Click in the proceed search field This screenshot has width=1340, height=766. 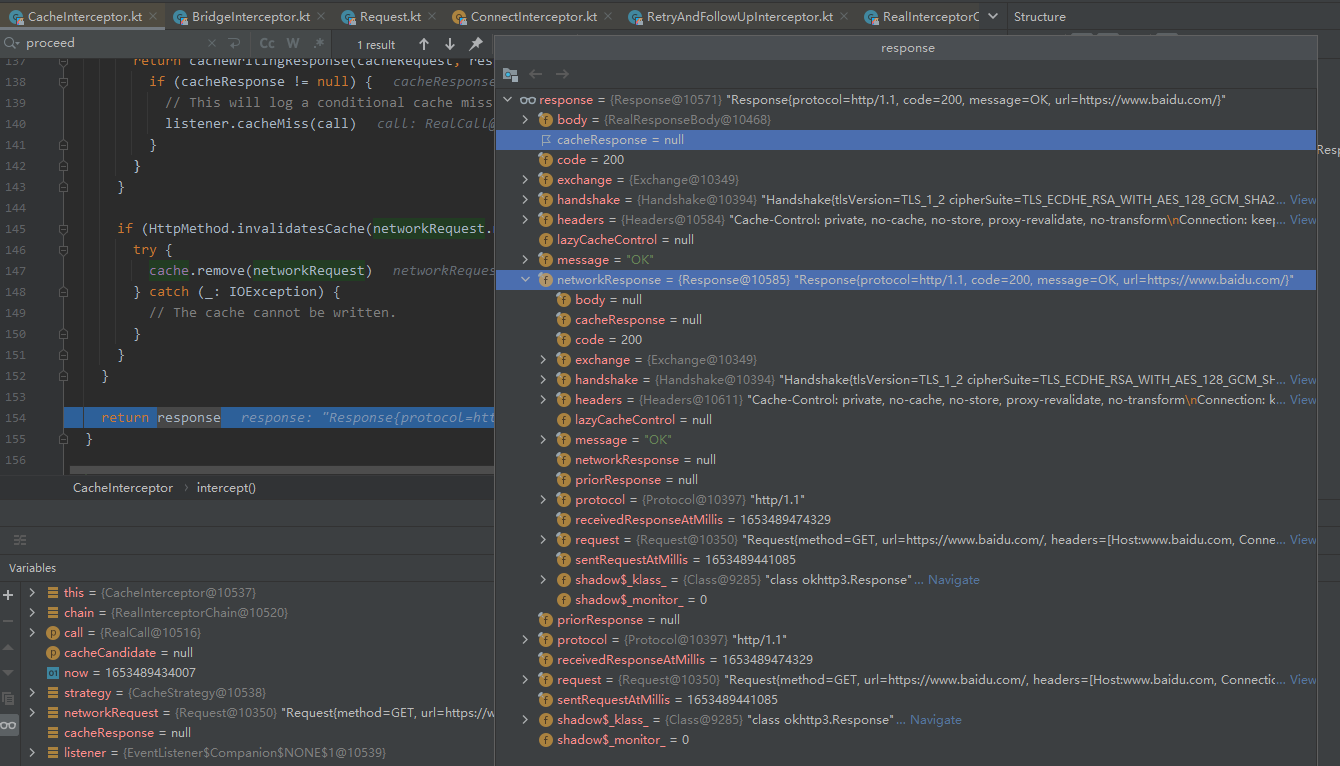pos(113,43)
